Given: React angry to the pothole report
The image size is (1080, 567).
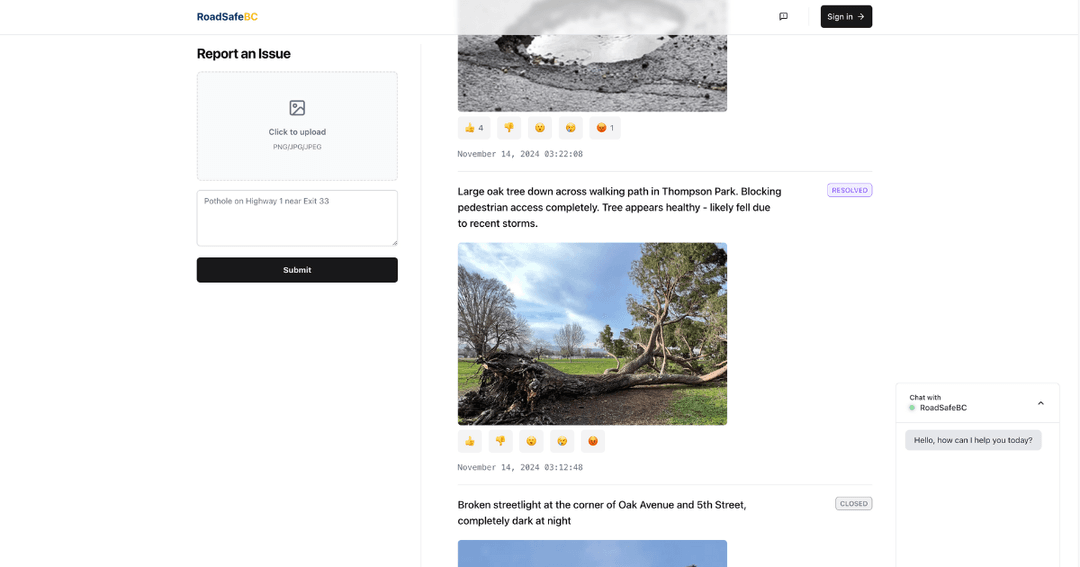Looking at the screenshot, I should coord(605,127).
